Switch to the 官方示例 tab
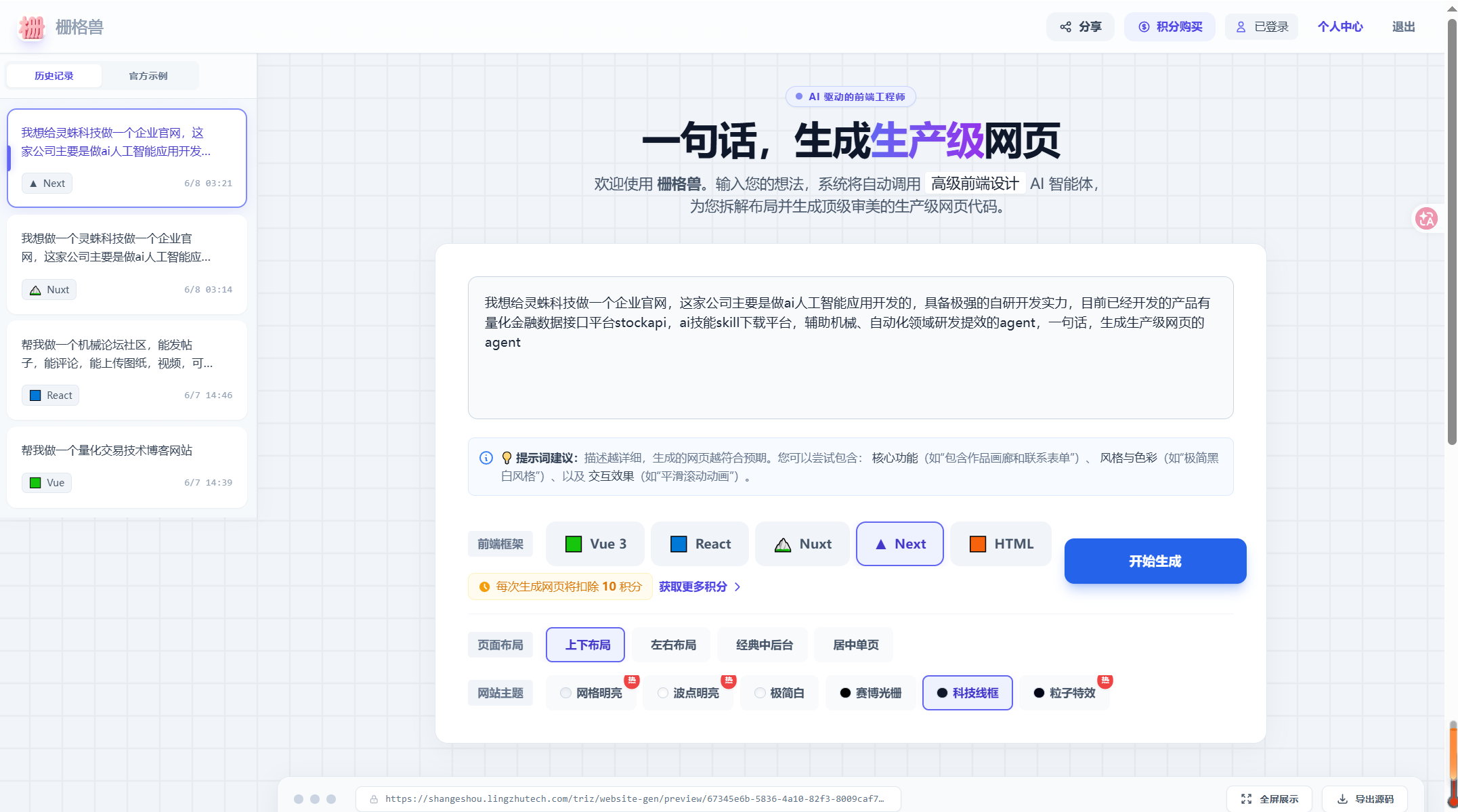The image size is (1458, 812). tap(148, 76)
